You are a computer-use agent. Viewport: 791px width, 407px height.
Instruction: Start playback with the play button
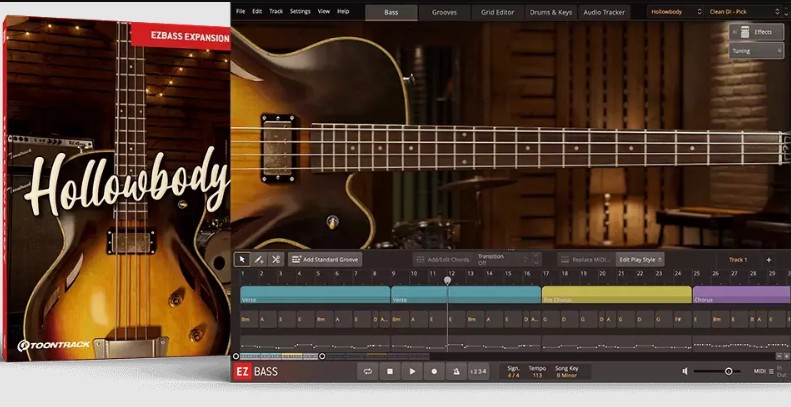tap(412, 372)
